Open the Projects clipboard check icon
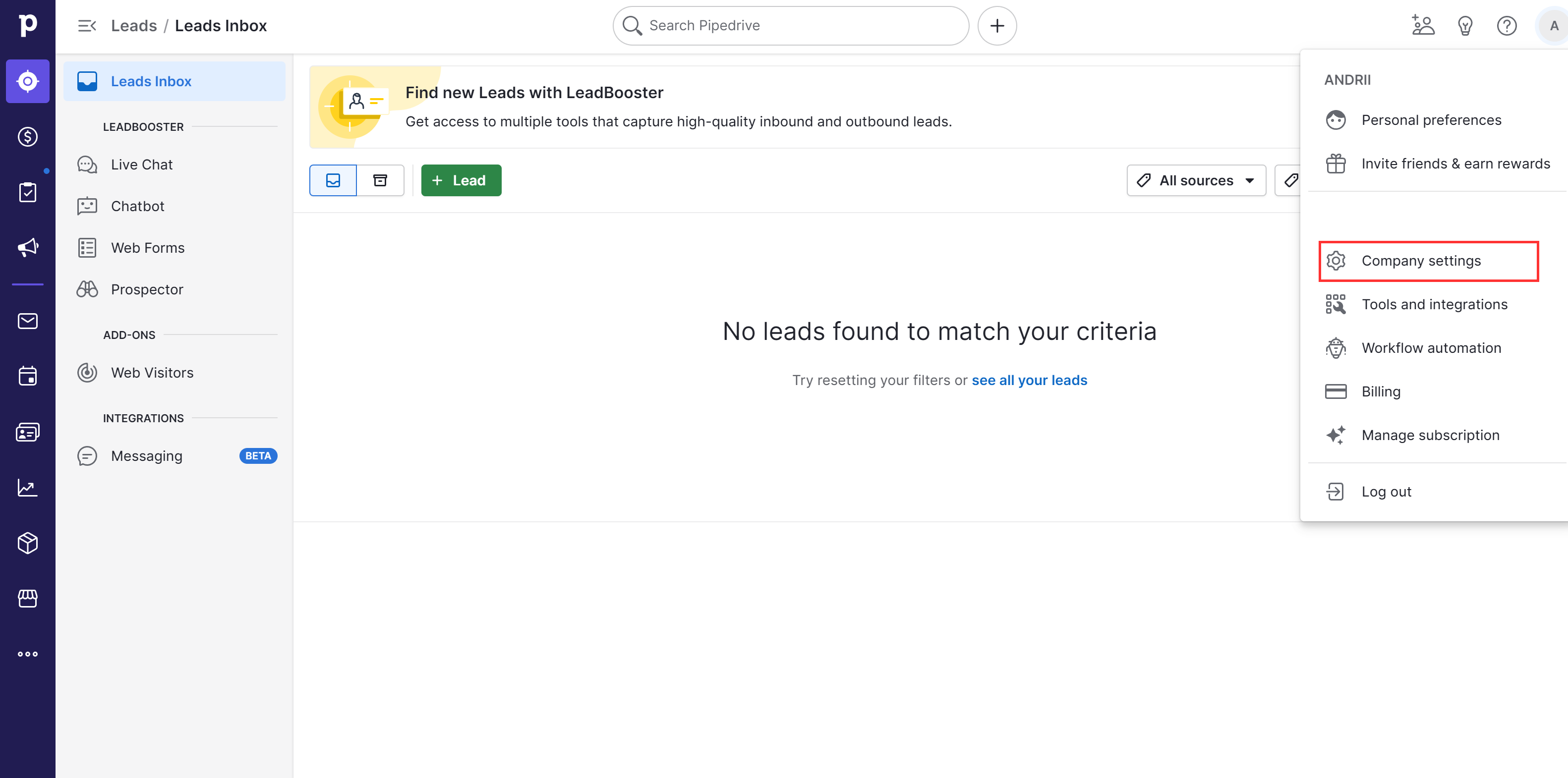Viewport: 1568px width, 778px height. pyautogui.click(x=27, y=192)
